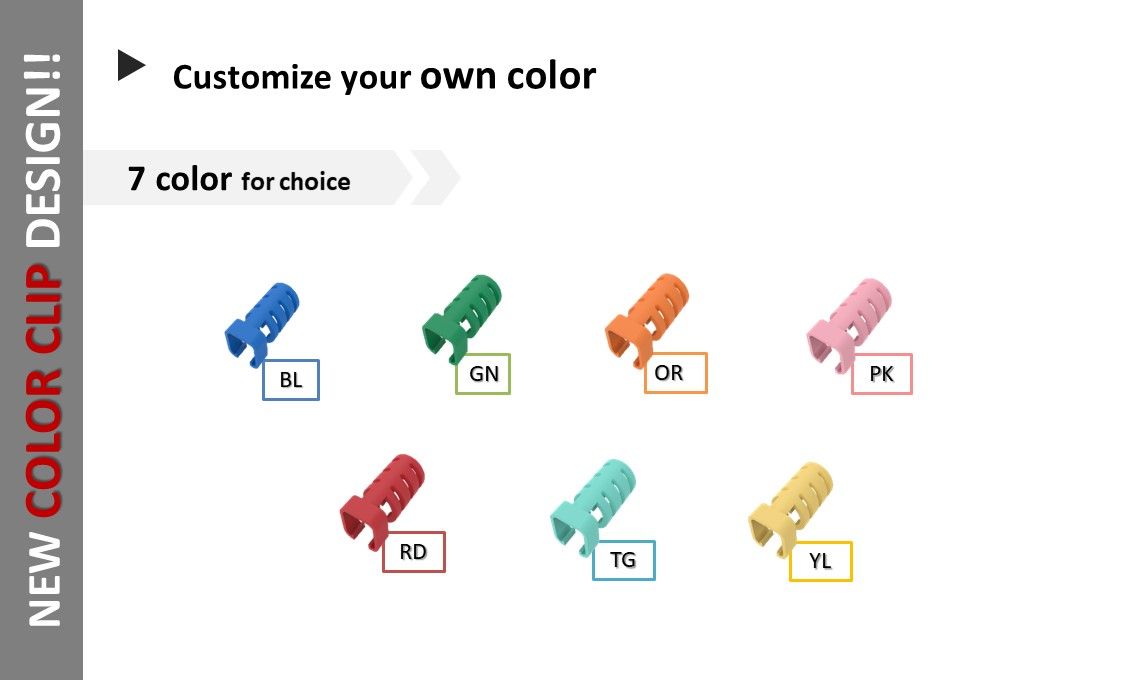
Task: Click the chevron arrow beside the banner
Action: click(x=436, y=178)
